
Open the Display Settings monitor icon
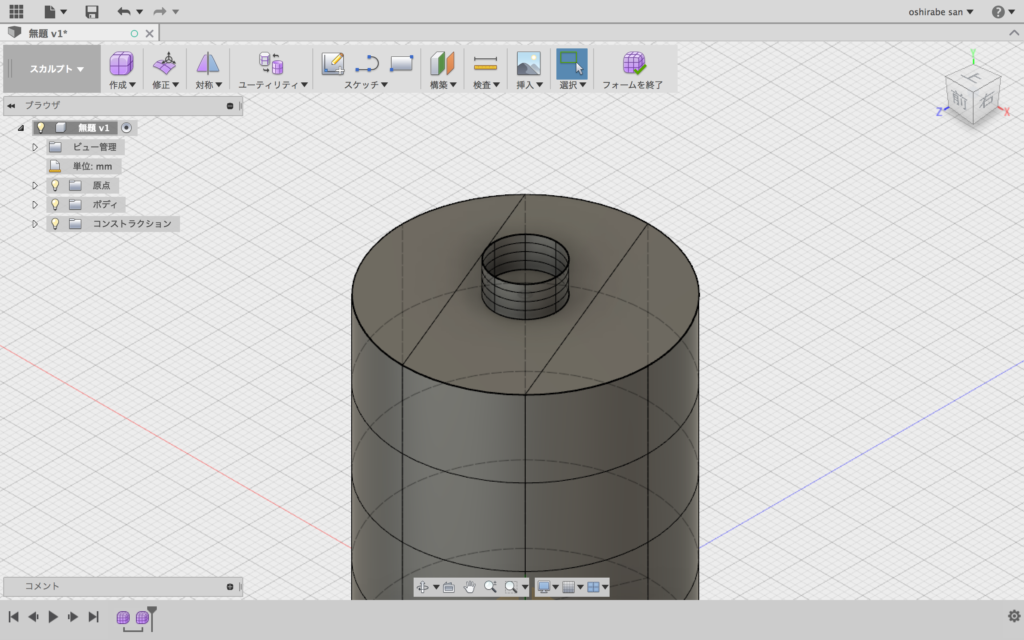[x=543, y=587]
